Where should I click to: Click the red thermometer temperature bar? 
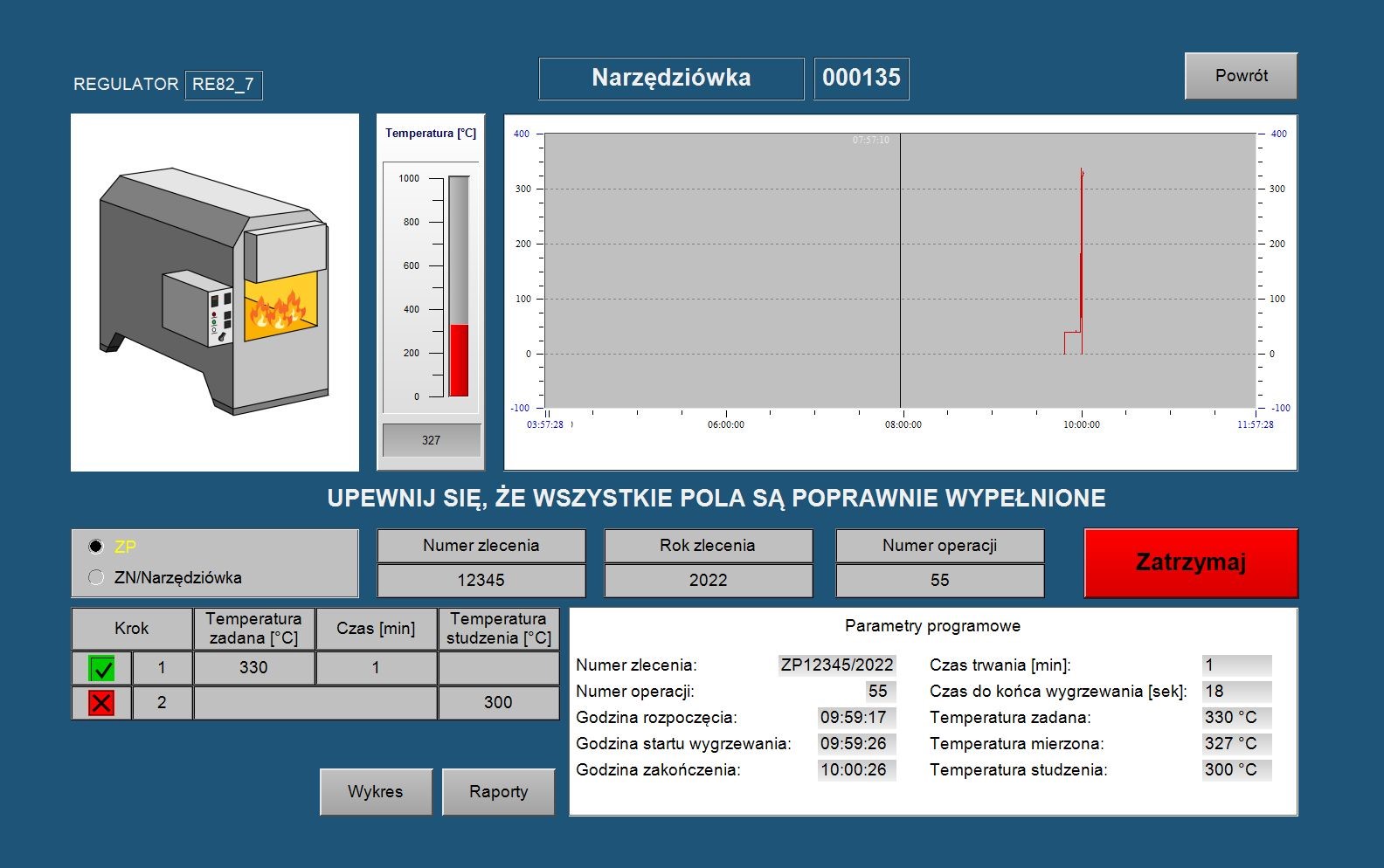pos(459,360)
